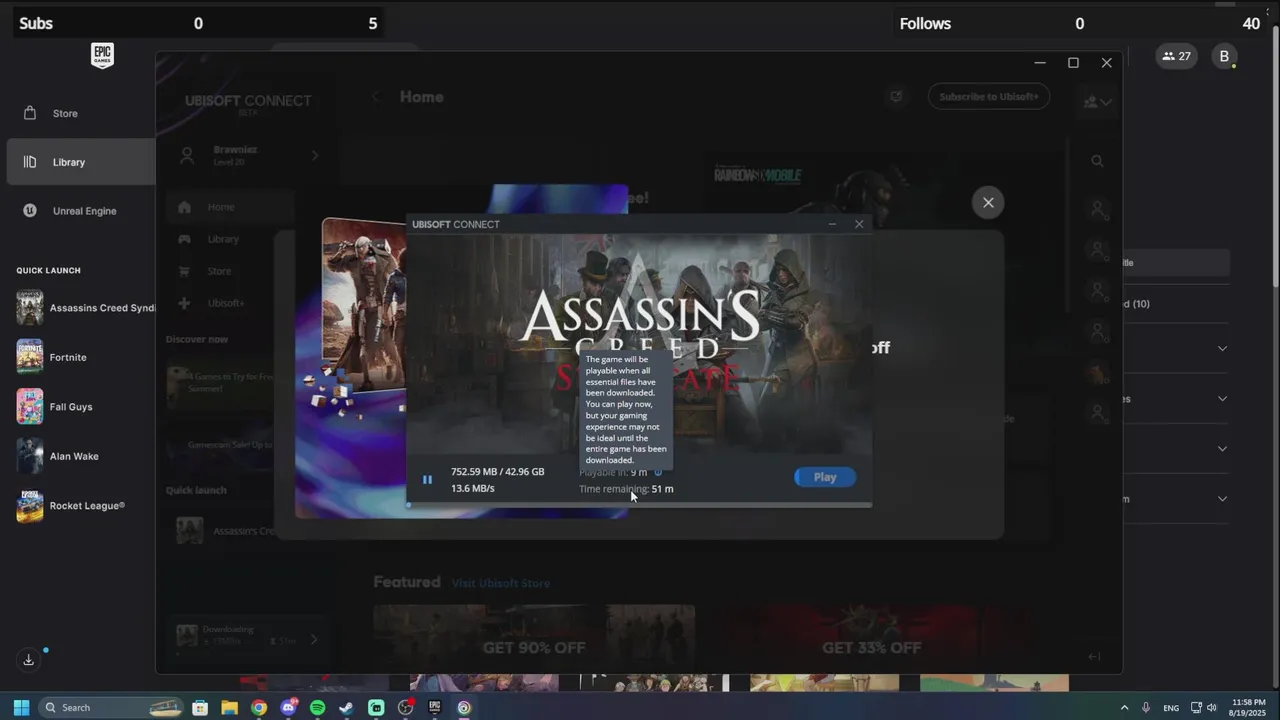Show hidden system tray icons
The width and height of the screenshot is (1280, 720).
[x=1124, y=707]
